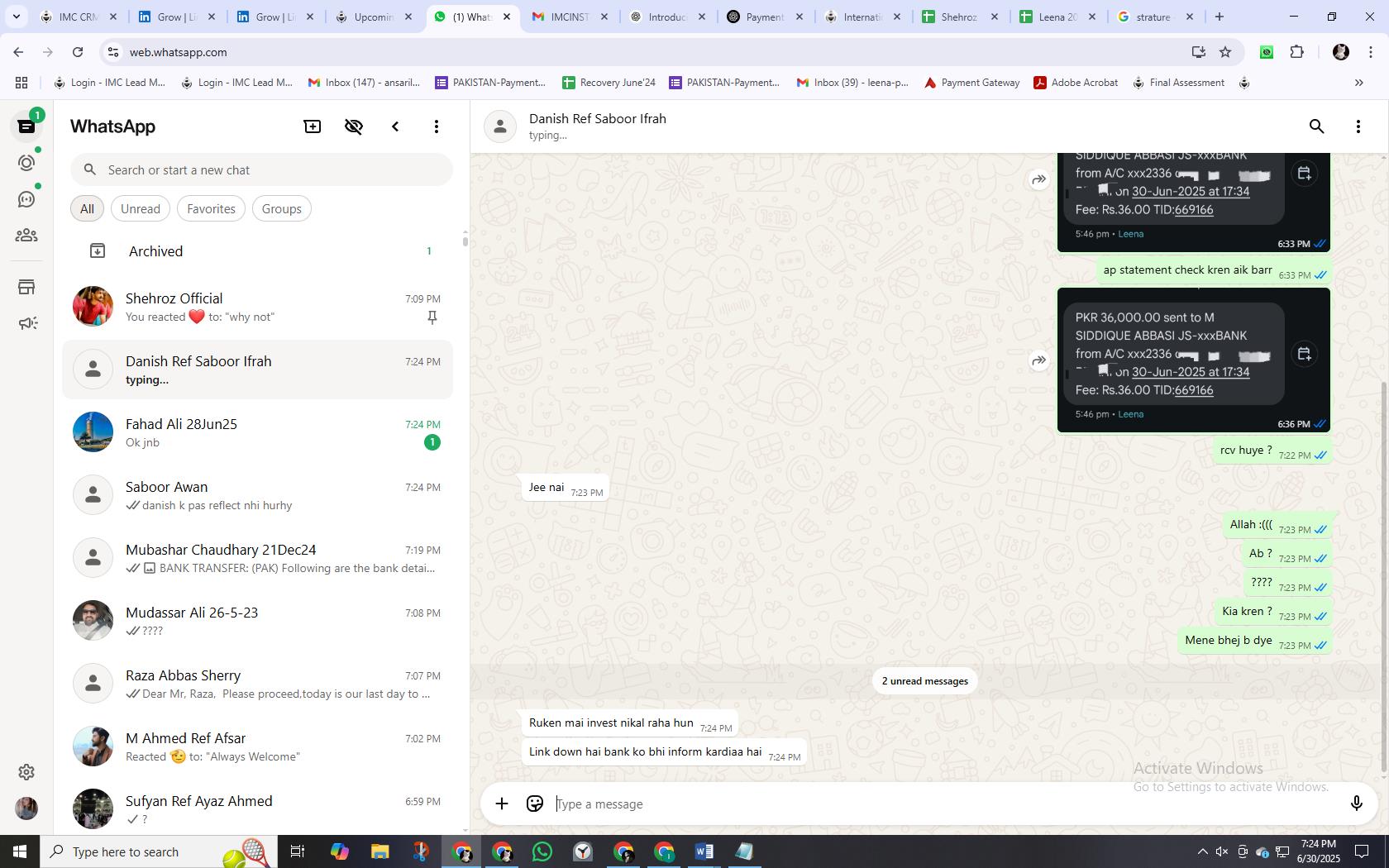Record a voice message with microphone
1389x868 pixels.
1356,804
